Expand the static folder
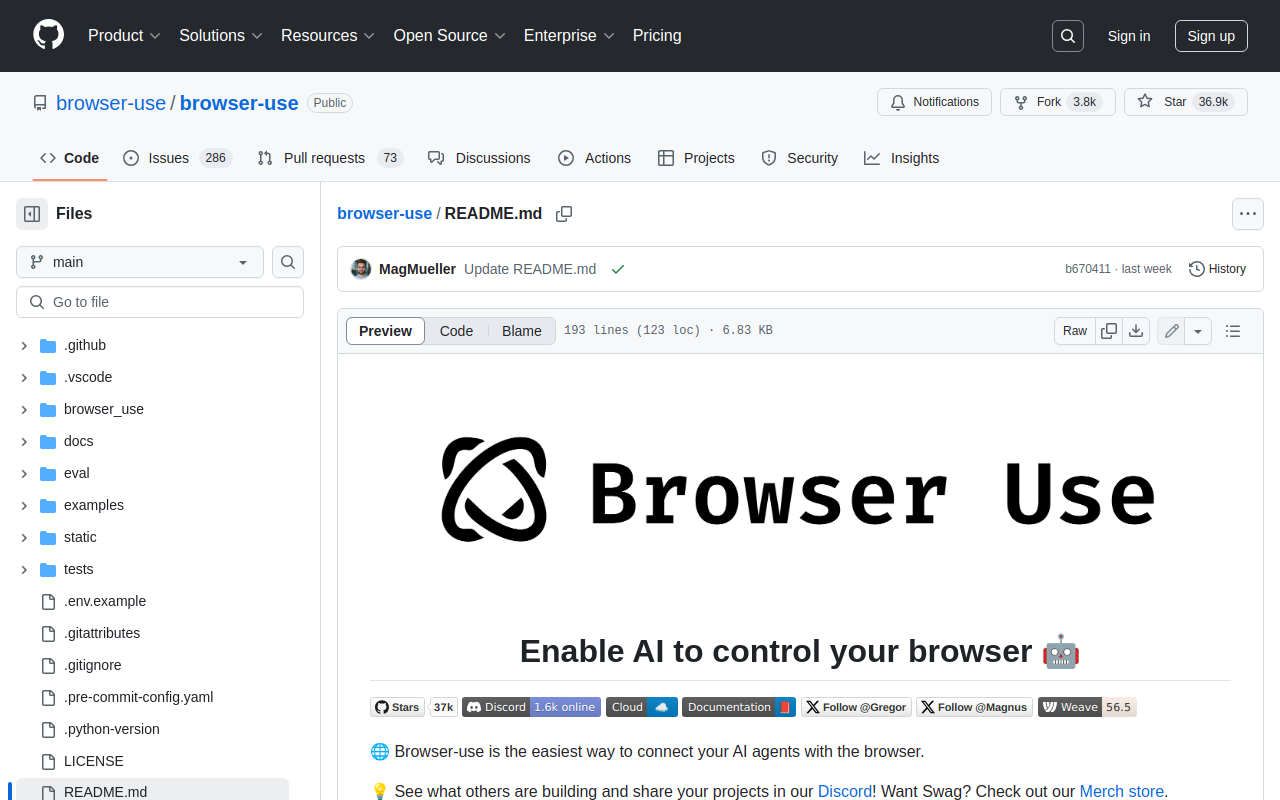 click(x=24, y=538)
